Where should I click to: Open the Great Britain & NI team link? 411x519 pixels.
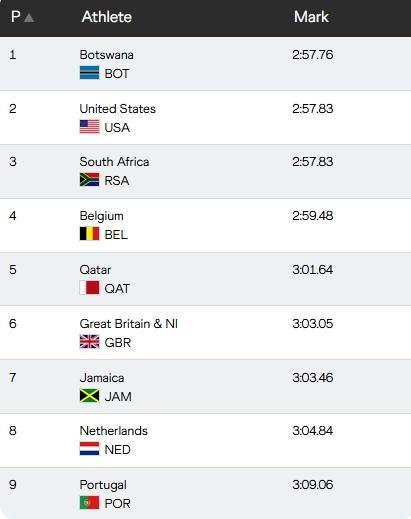tap(128, 324)
